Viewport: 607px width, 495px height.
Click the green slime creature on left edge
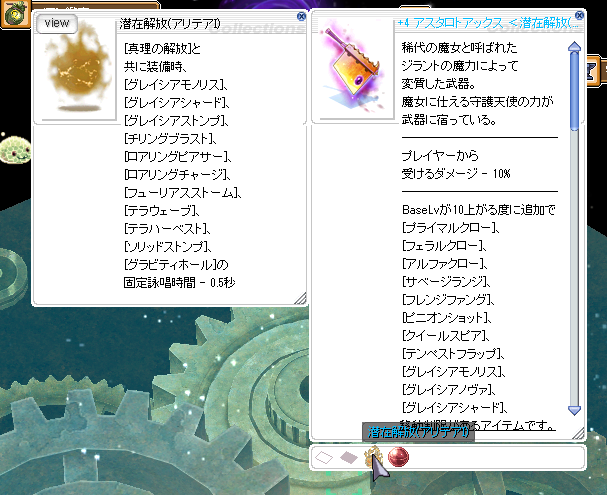14,151
